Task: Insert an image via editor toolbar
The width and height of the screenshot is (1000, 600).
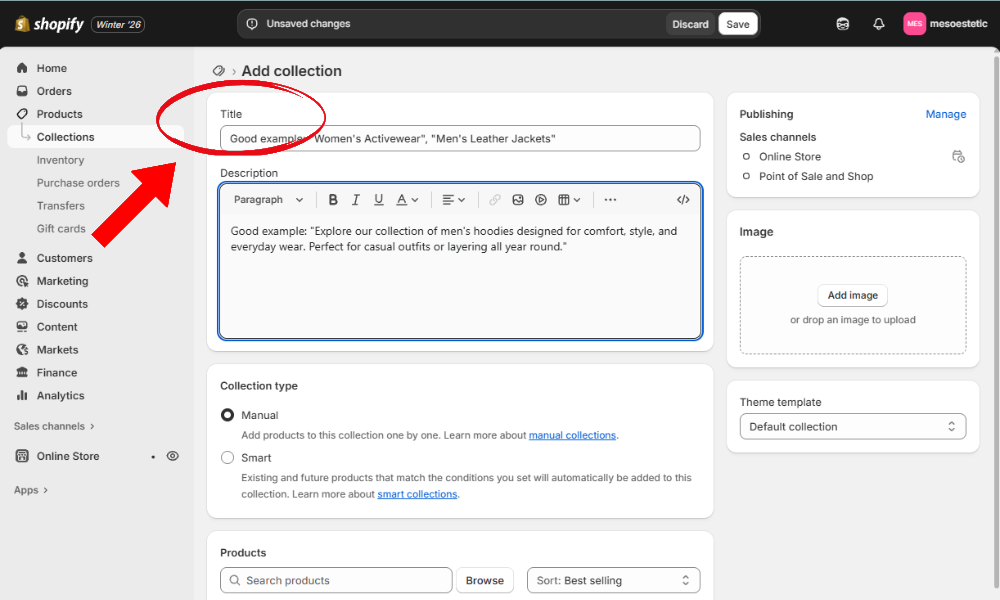Action: click(x=518, y=200)
